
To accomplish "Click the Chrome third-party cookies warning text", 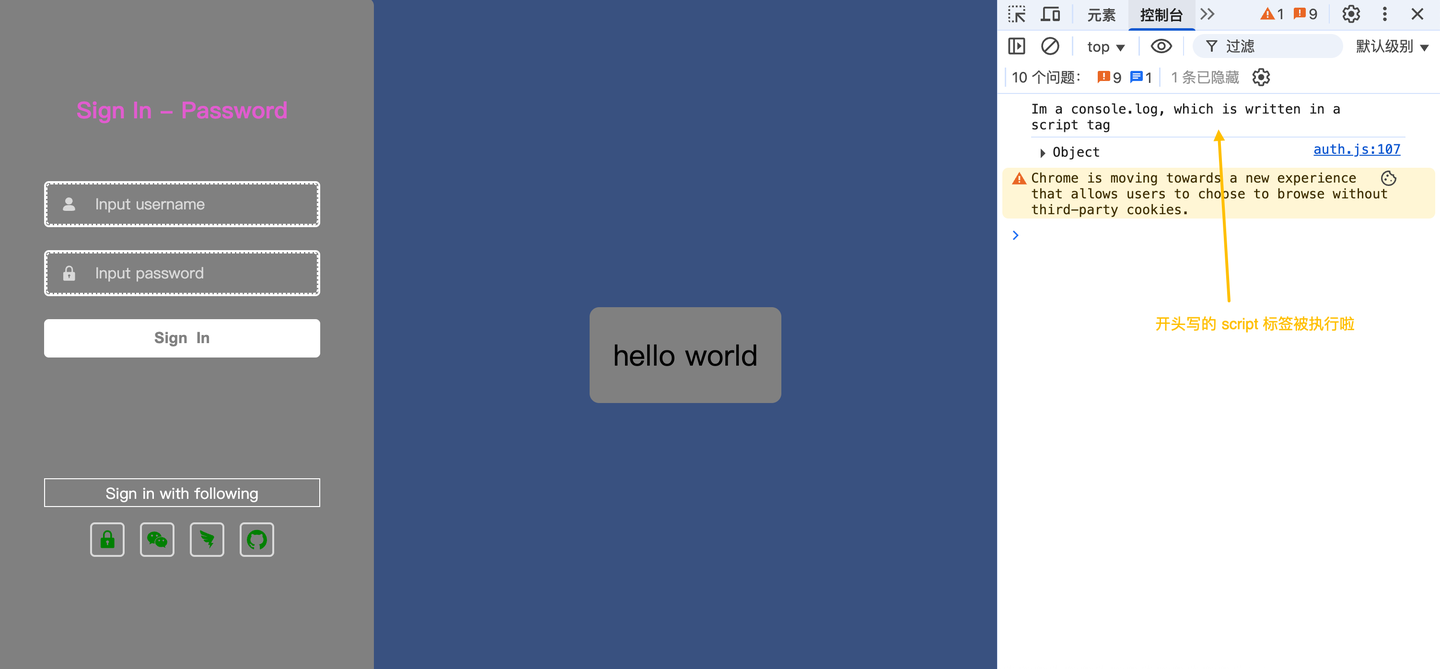I will (1209, 194).
